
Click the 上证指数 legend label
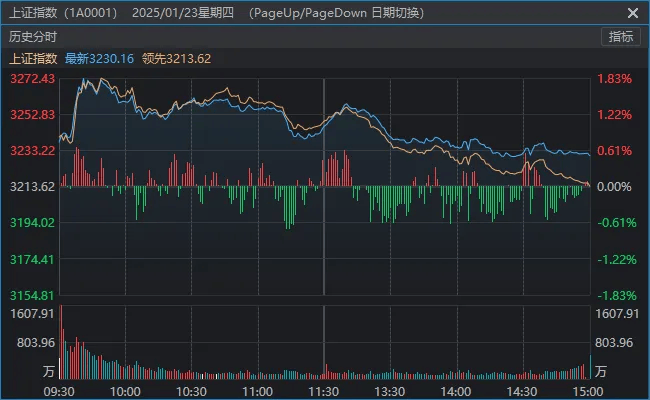click(x=33, y=59)
